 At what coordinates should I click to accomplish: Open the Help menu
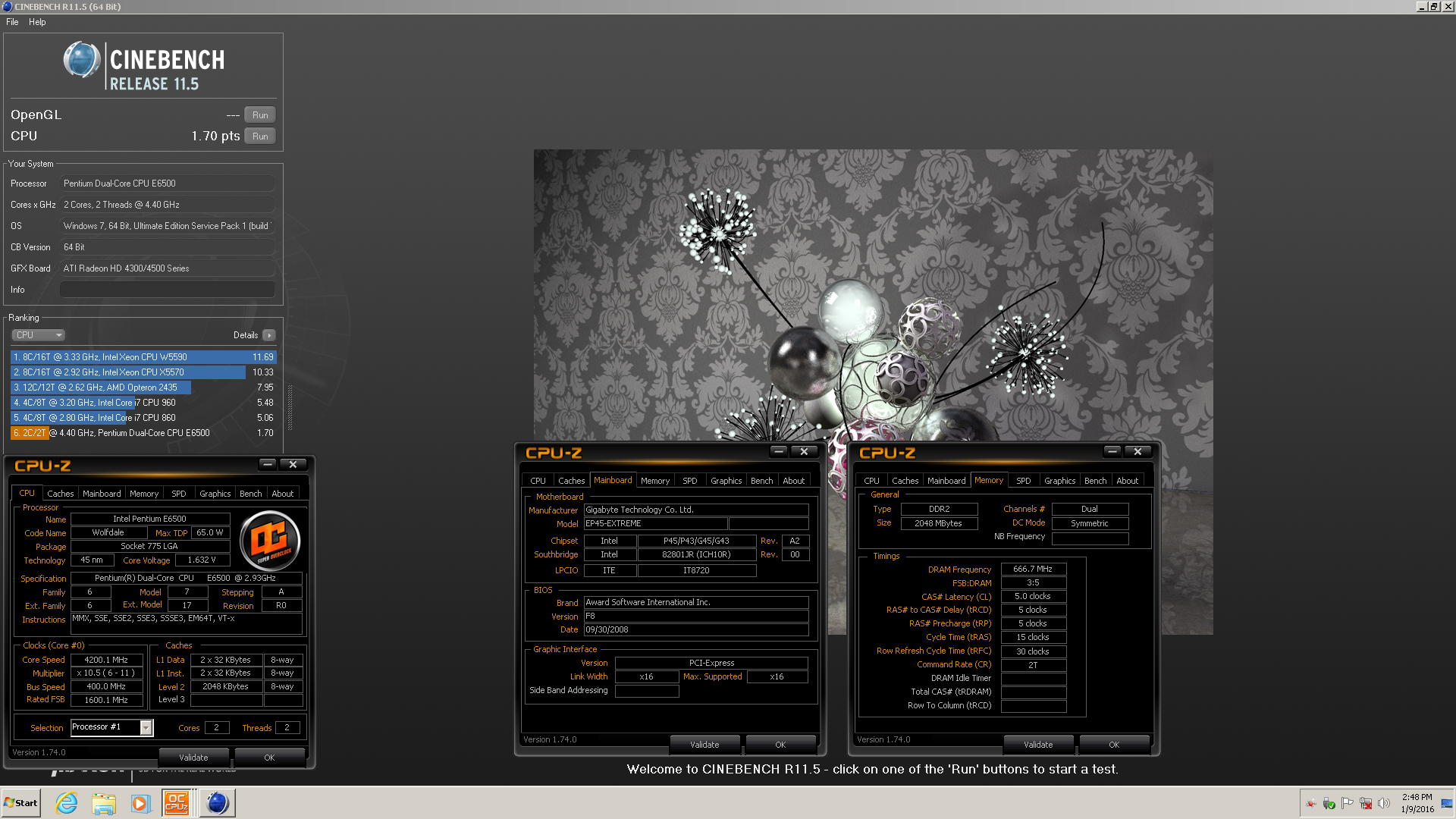[37, 22]
